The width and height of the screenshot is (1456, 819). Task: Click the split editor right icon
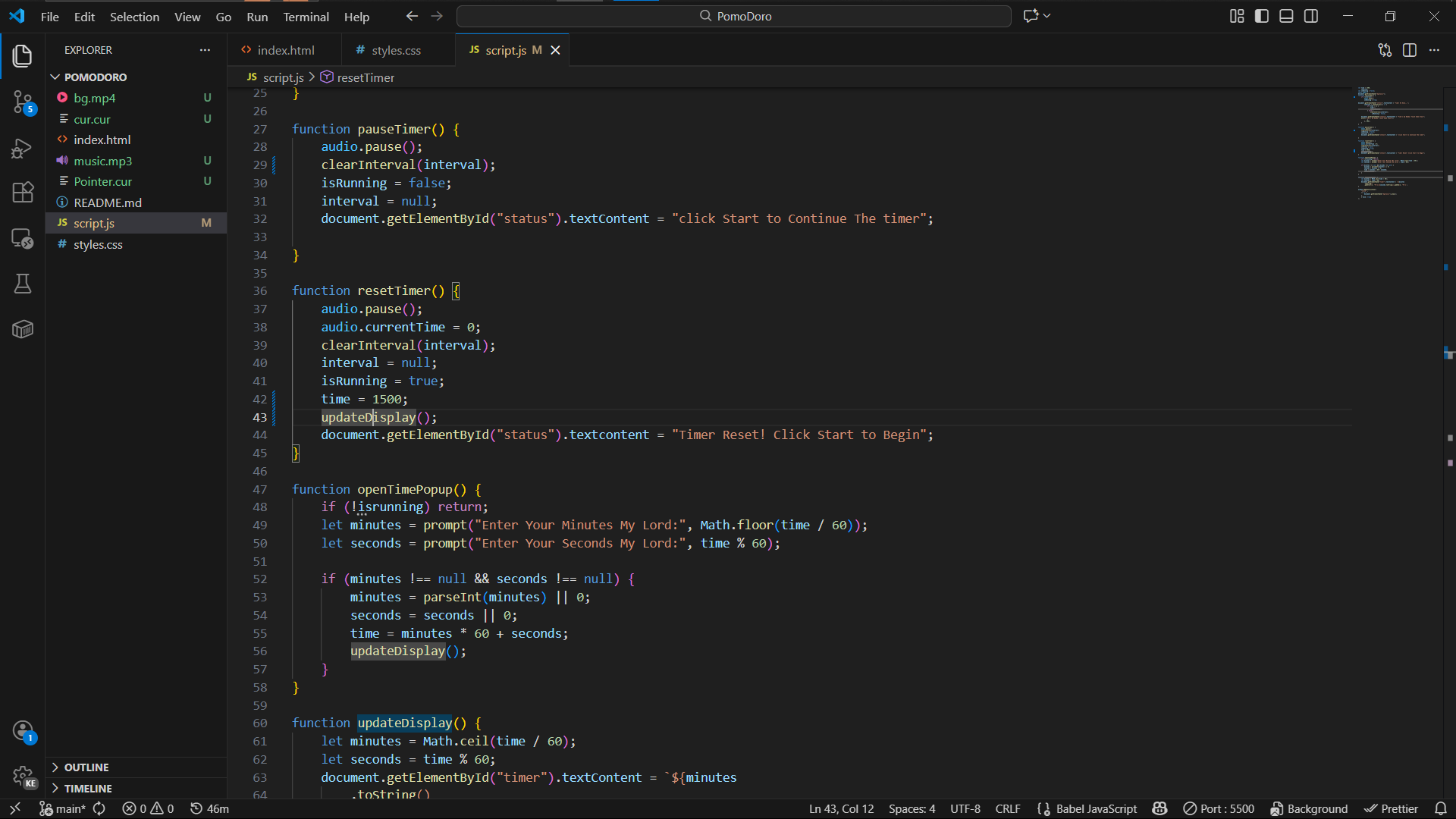[x=1410, y=50]
